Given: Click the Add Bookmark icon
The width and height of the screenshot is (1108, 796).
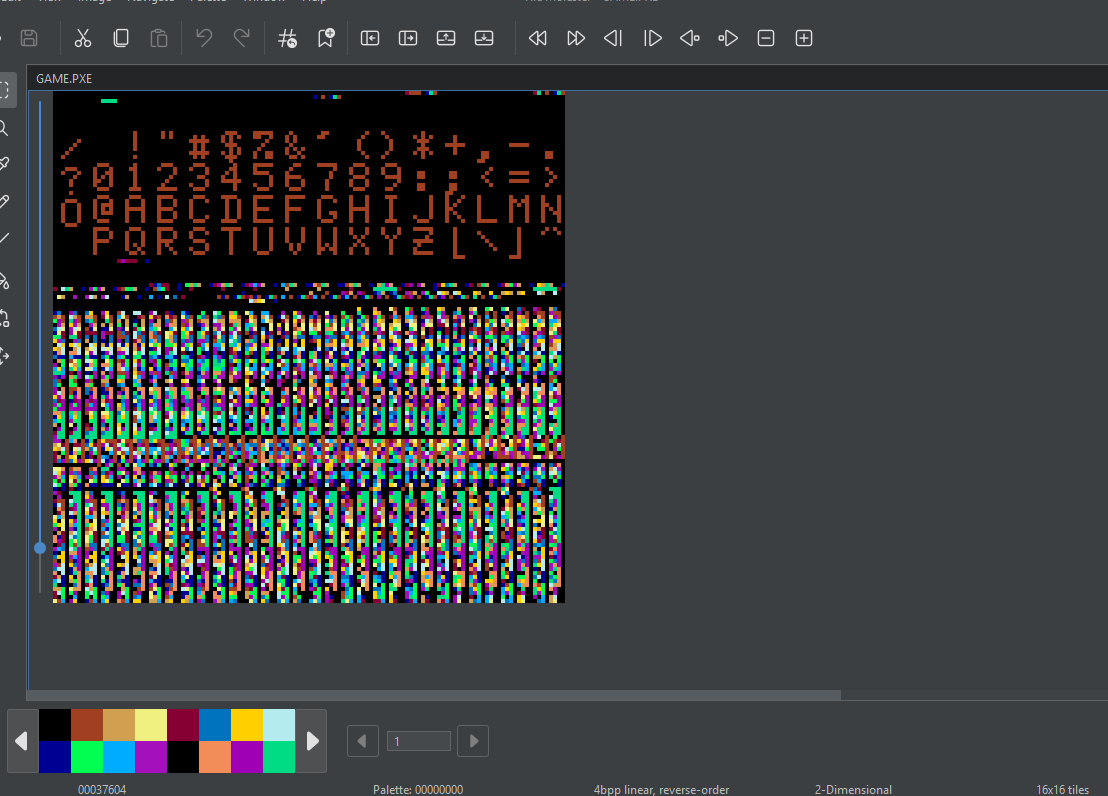Looking at the screenshot, I should [326, 38].
